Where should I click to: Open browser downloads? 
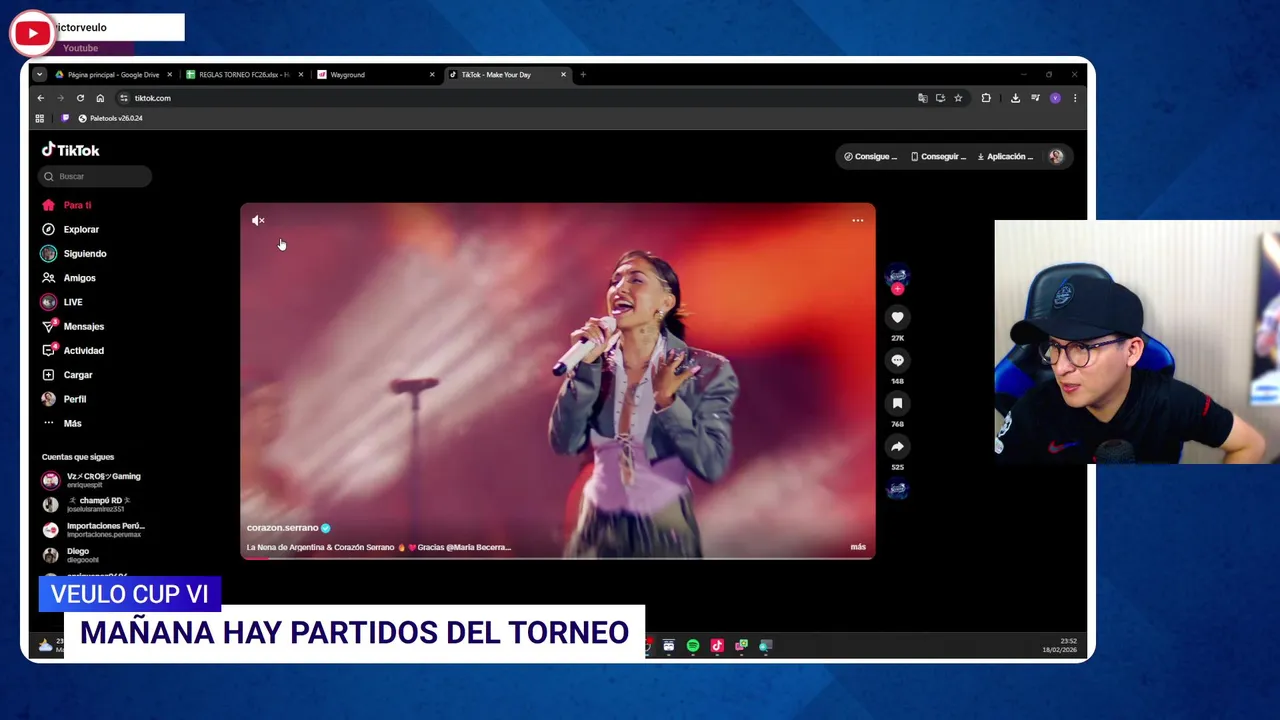tap(1015, 98)
